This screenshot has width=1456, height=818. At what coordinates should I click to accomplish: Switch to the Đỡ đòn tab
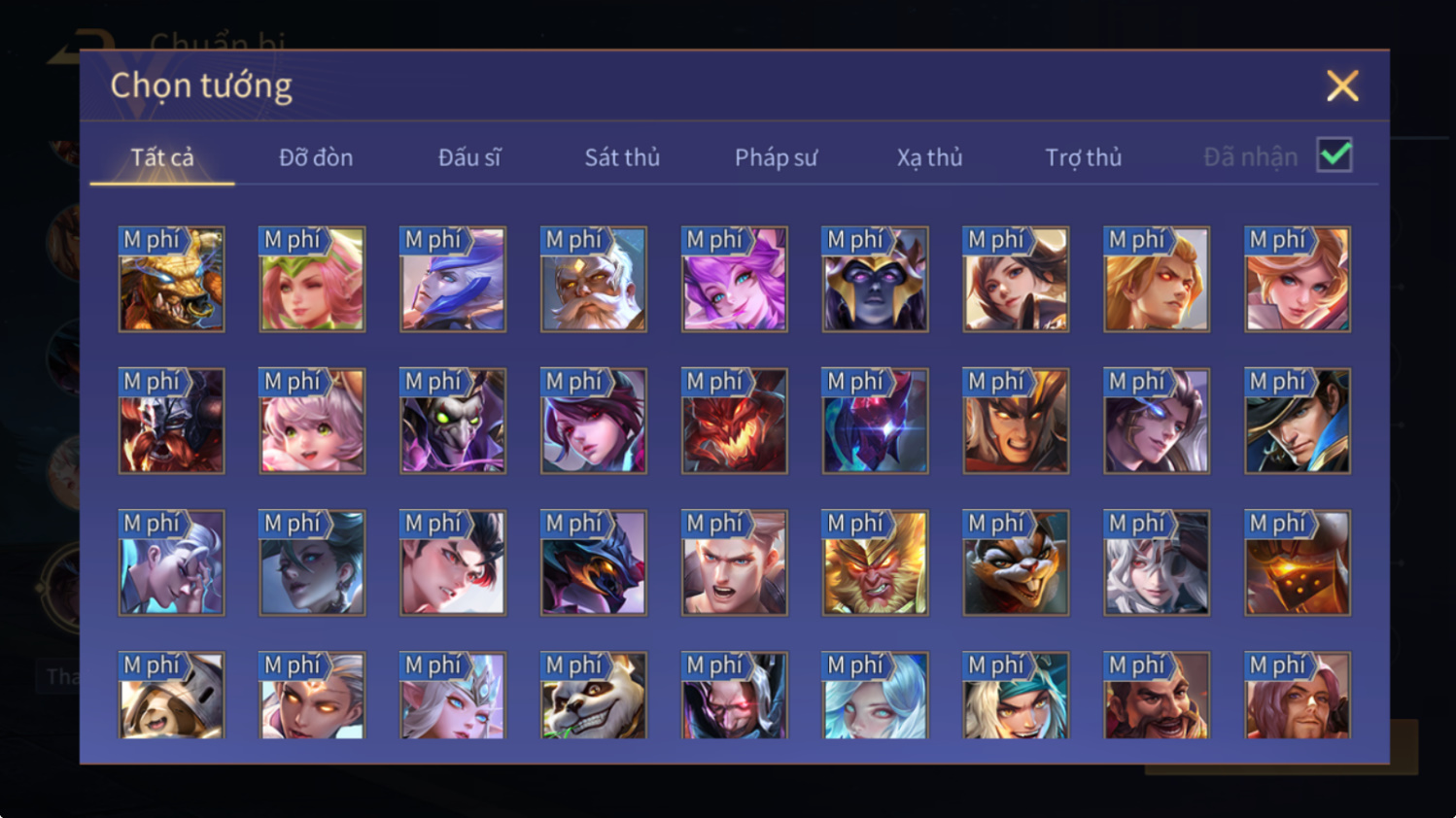point(316,157)
